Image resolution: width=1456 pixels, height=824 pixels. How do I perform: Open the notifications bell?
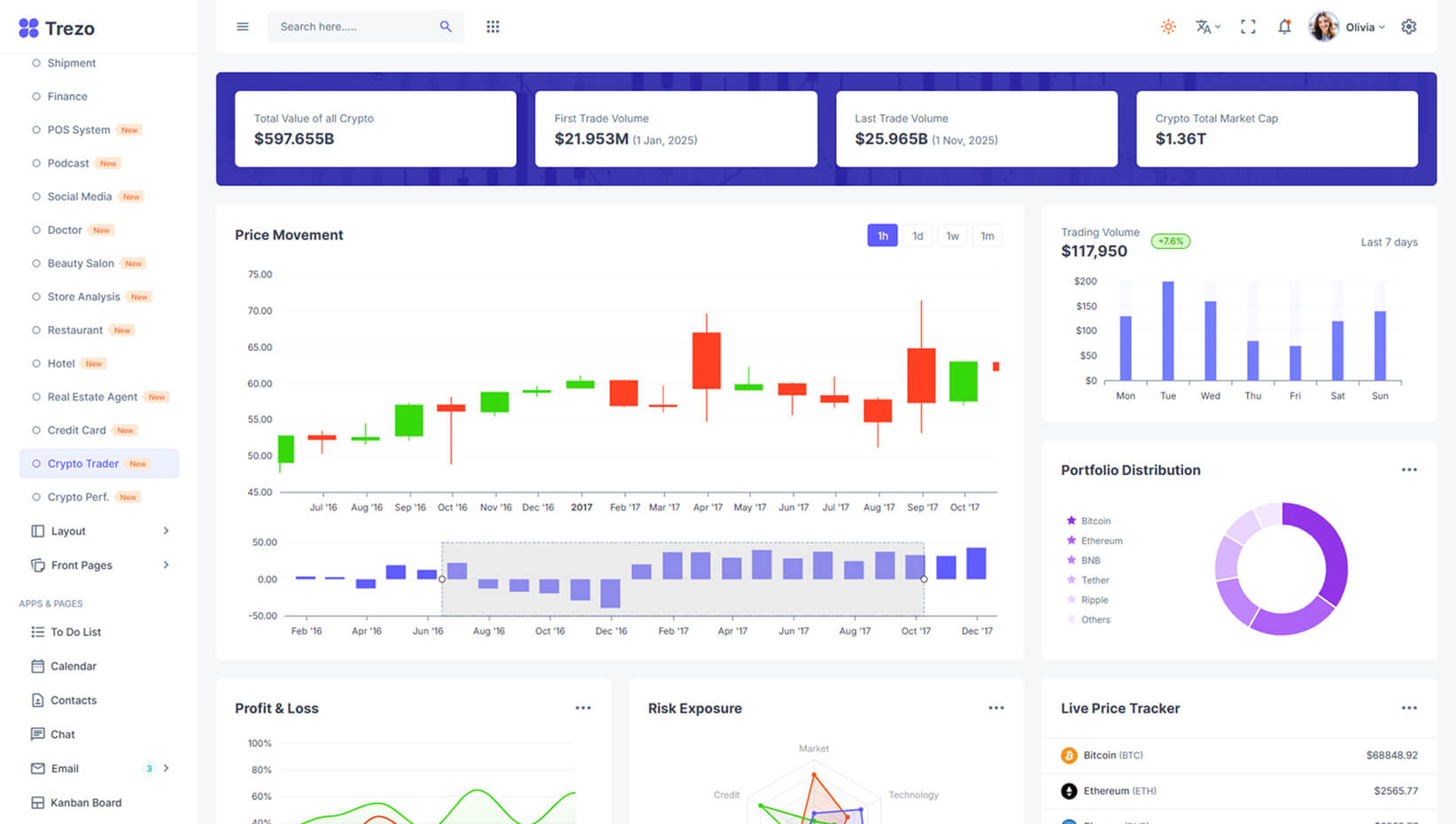click(x=1284, y=27)
